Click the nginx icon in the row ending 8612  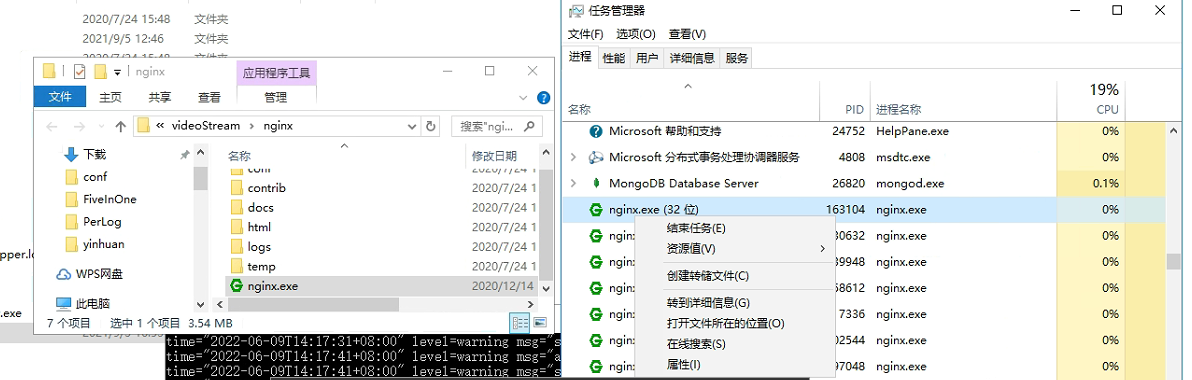pos(596,288)
